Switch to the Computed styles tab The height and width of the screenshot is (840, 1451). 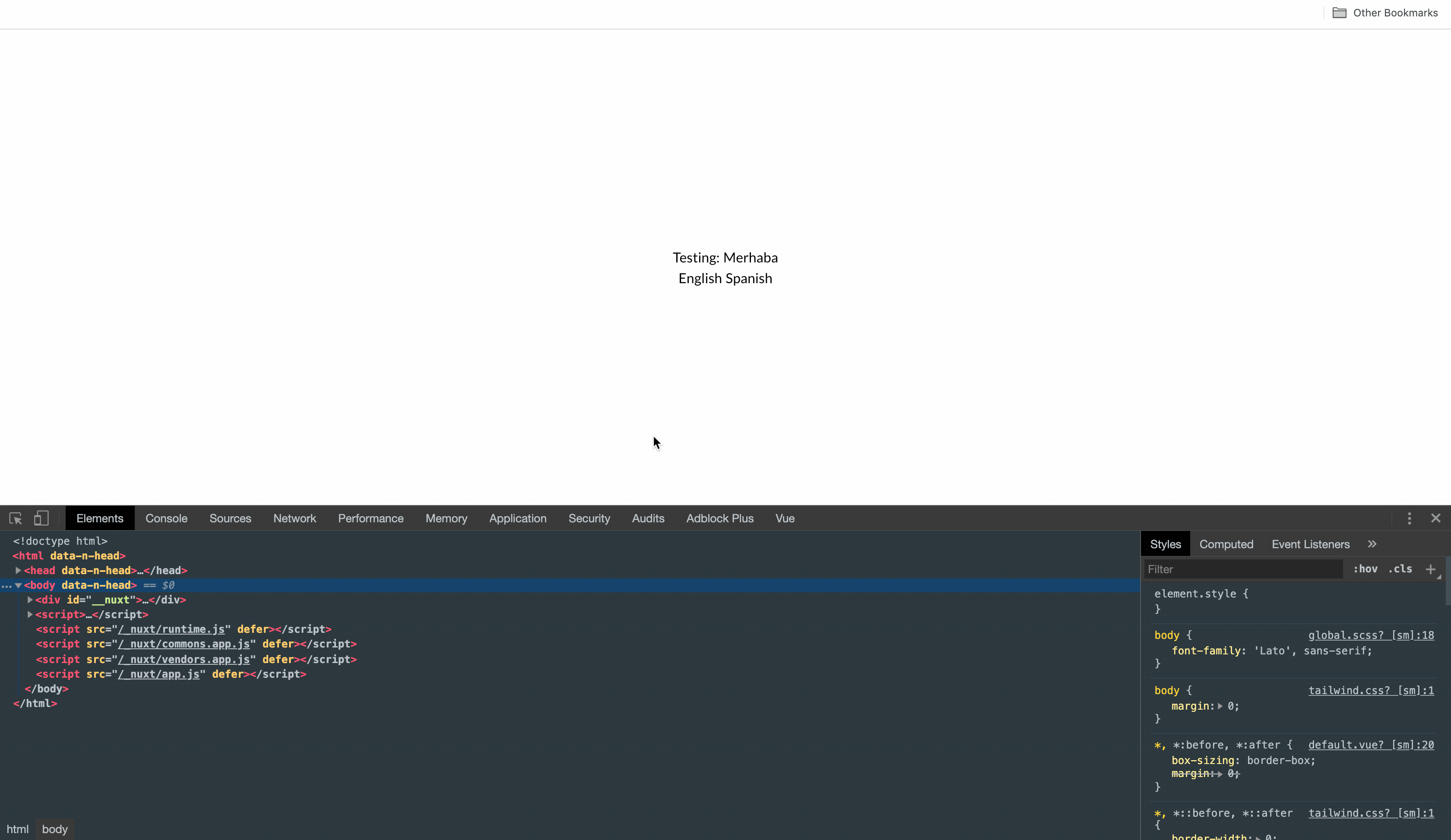point(1226,544)
